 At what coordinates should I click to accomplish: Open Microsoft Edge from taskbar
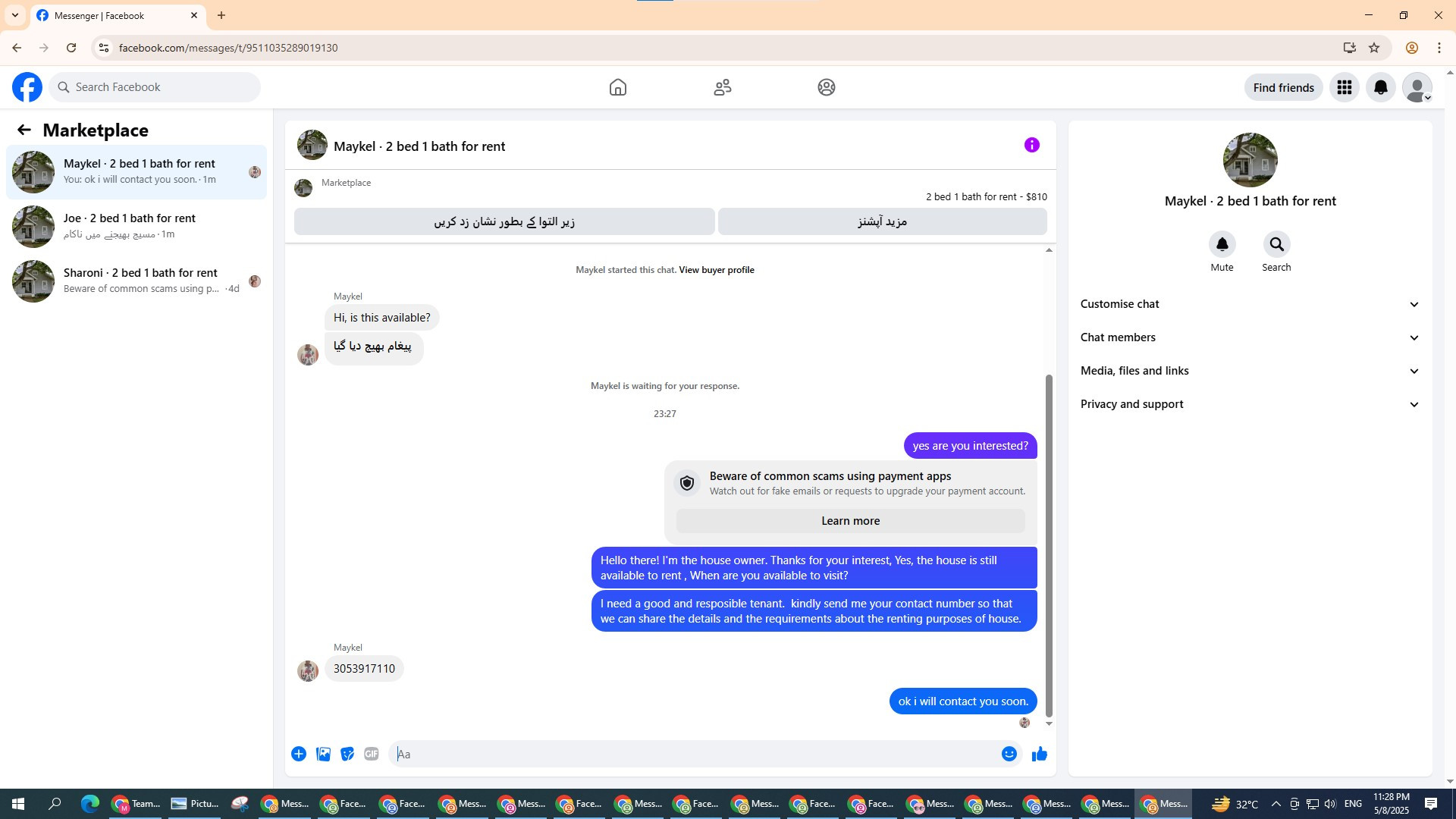coord(90,804)
